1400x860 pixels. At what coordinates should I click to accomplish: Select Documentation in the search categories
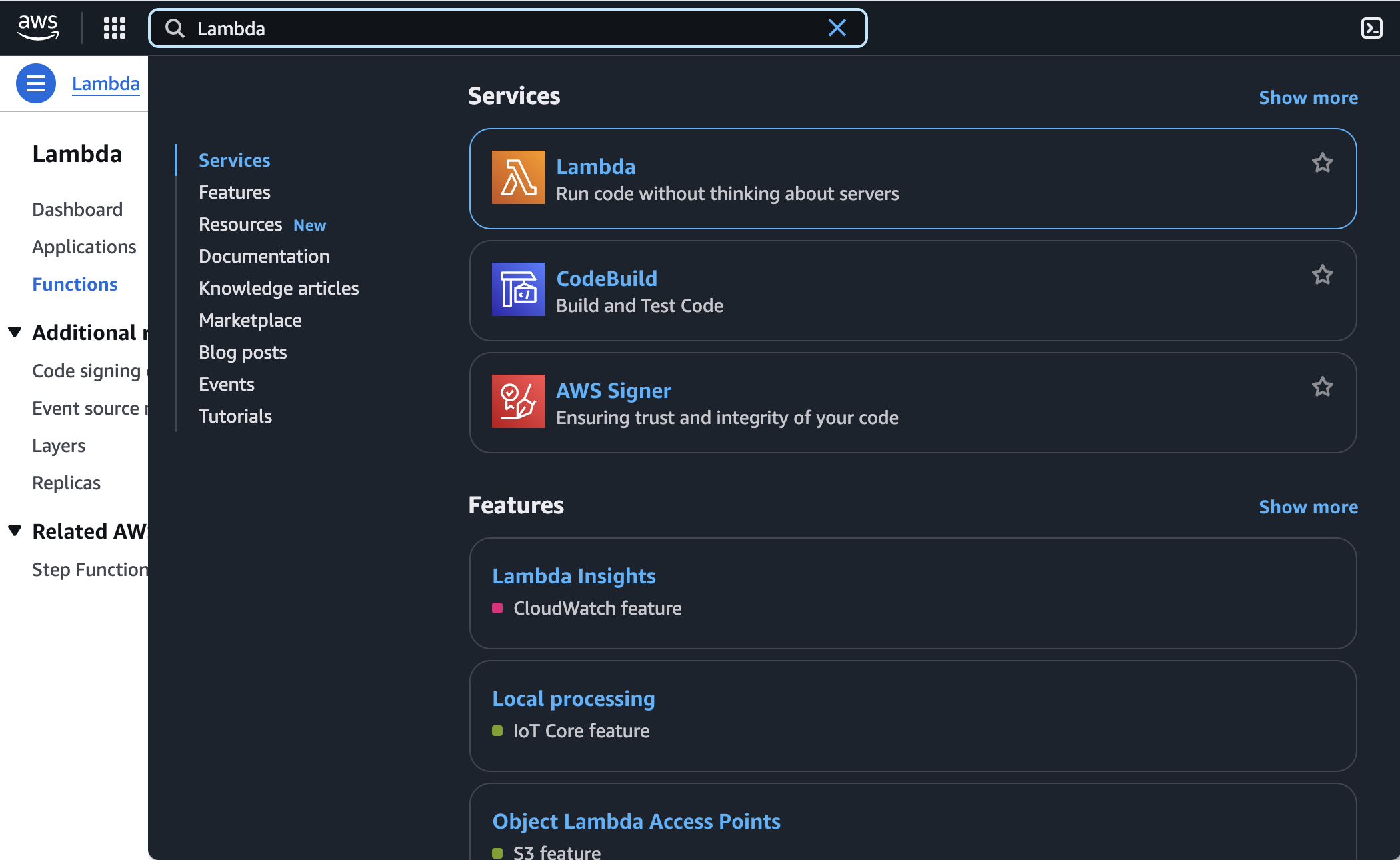264,256
